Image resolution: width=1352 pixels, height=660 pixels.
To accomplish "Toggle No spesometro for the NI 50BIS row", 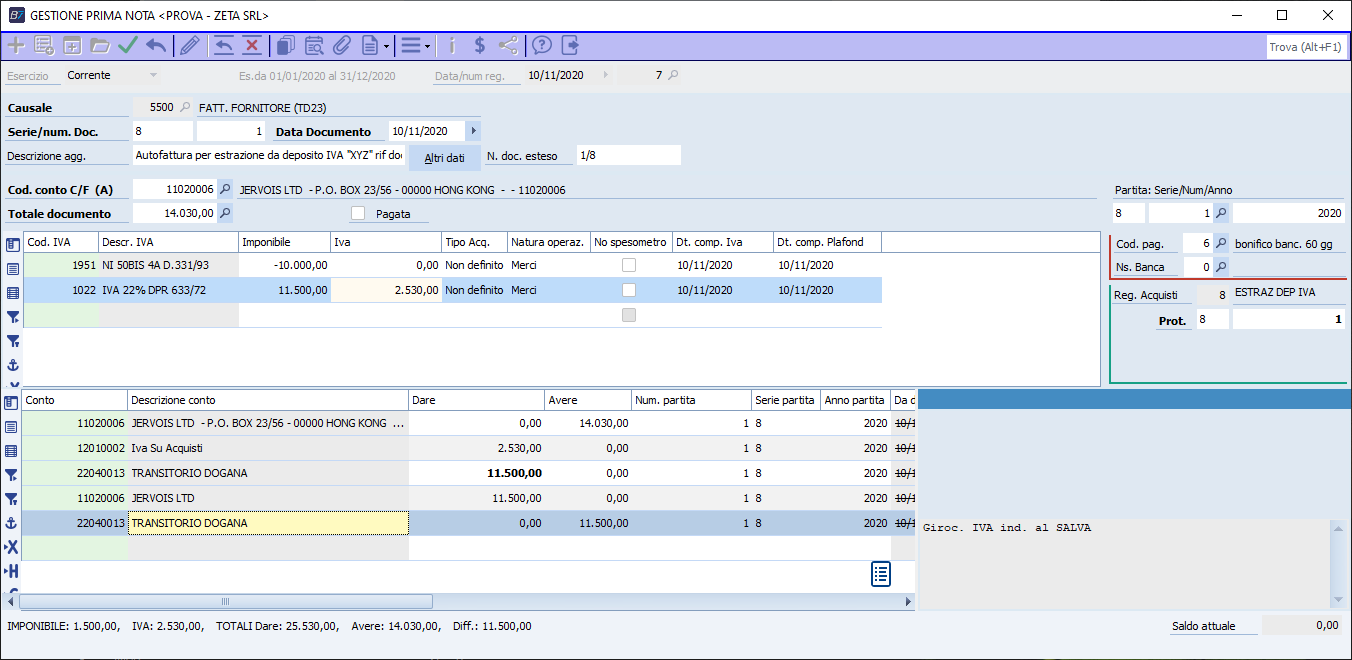I will point(629,265).
